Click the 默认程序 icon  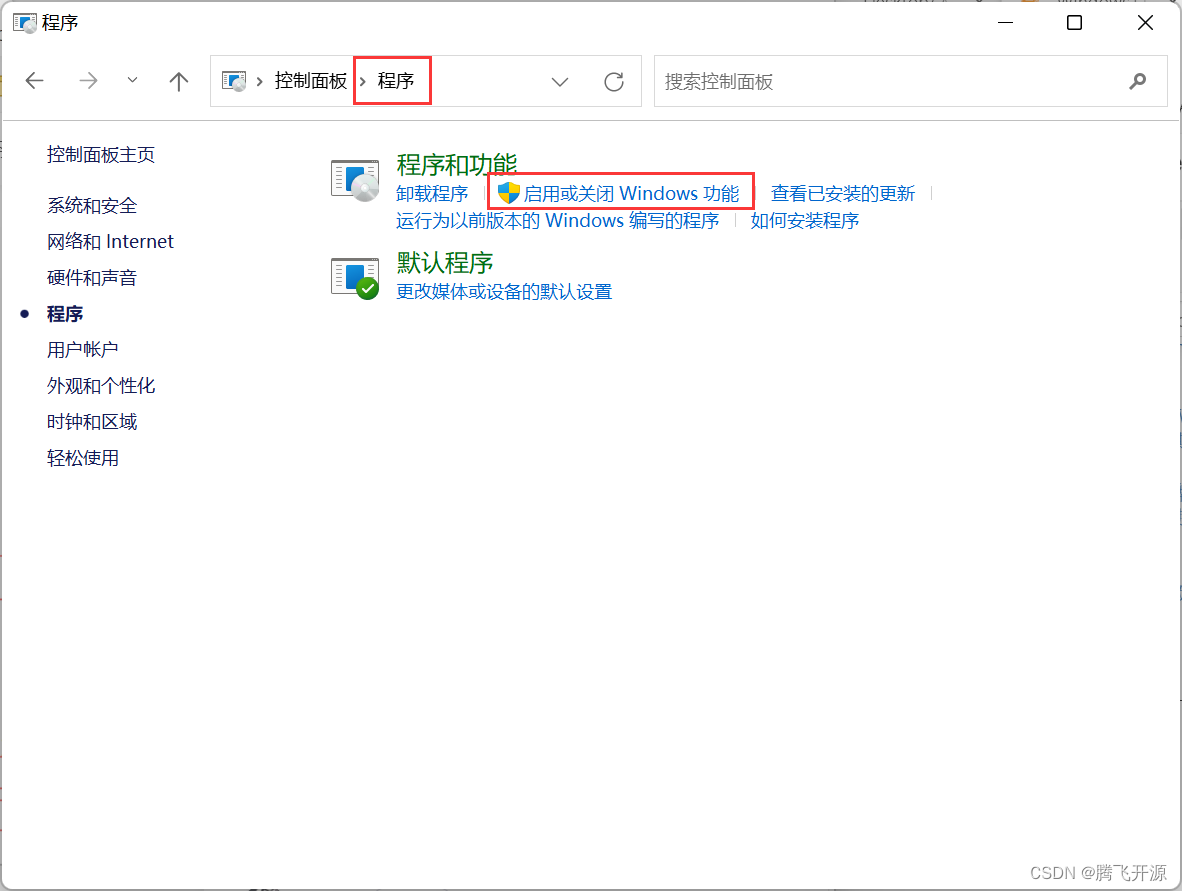tap(355, 278)
